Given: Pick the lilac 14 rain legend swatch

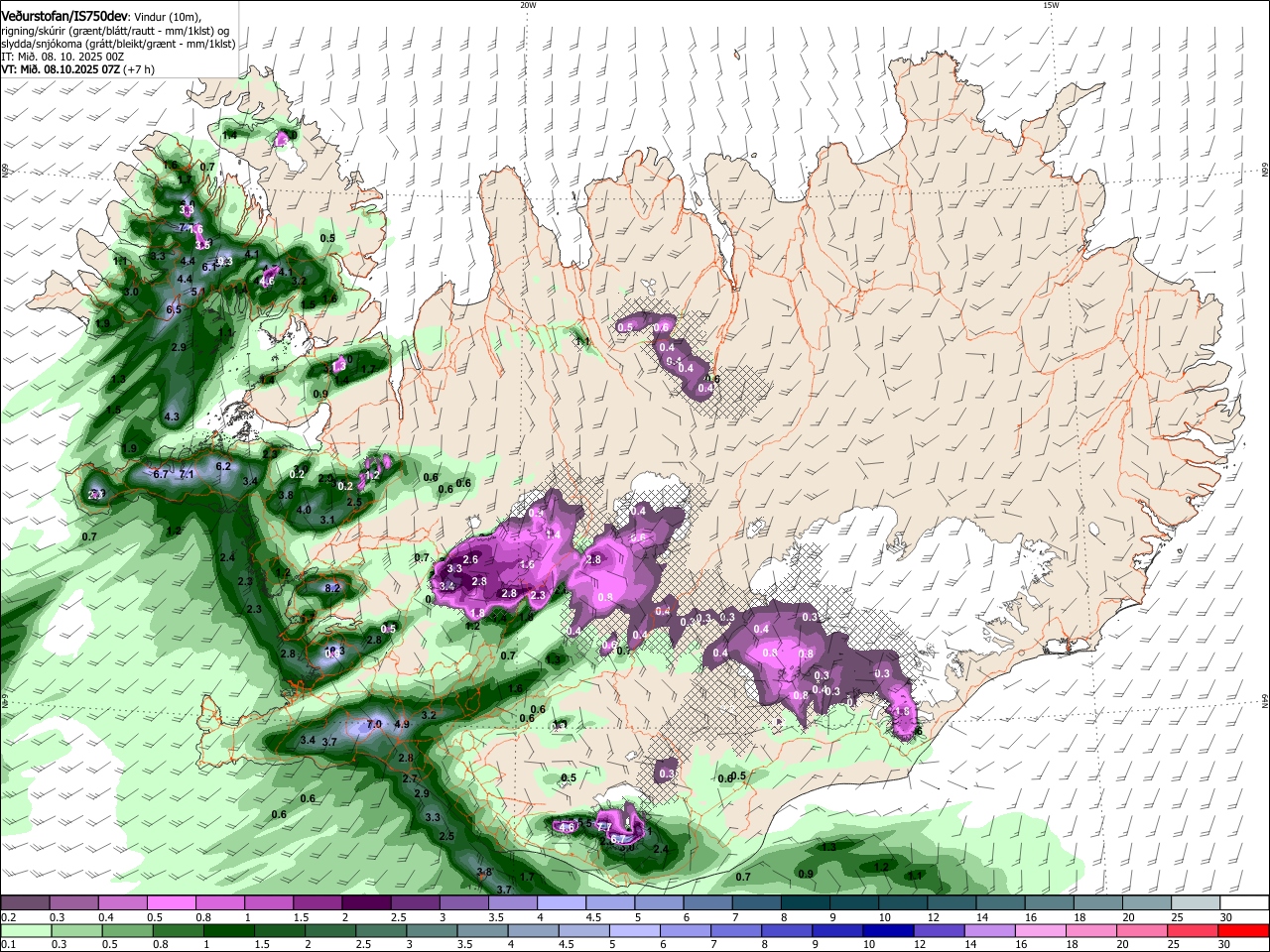Looking at the screenshot, I should (990, 930).
